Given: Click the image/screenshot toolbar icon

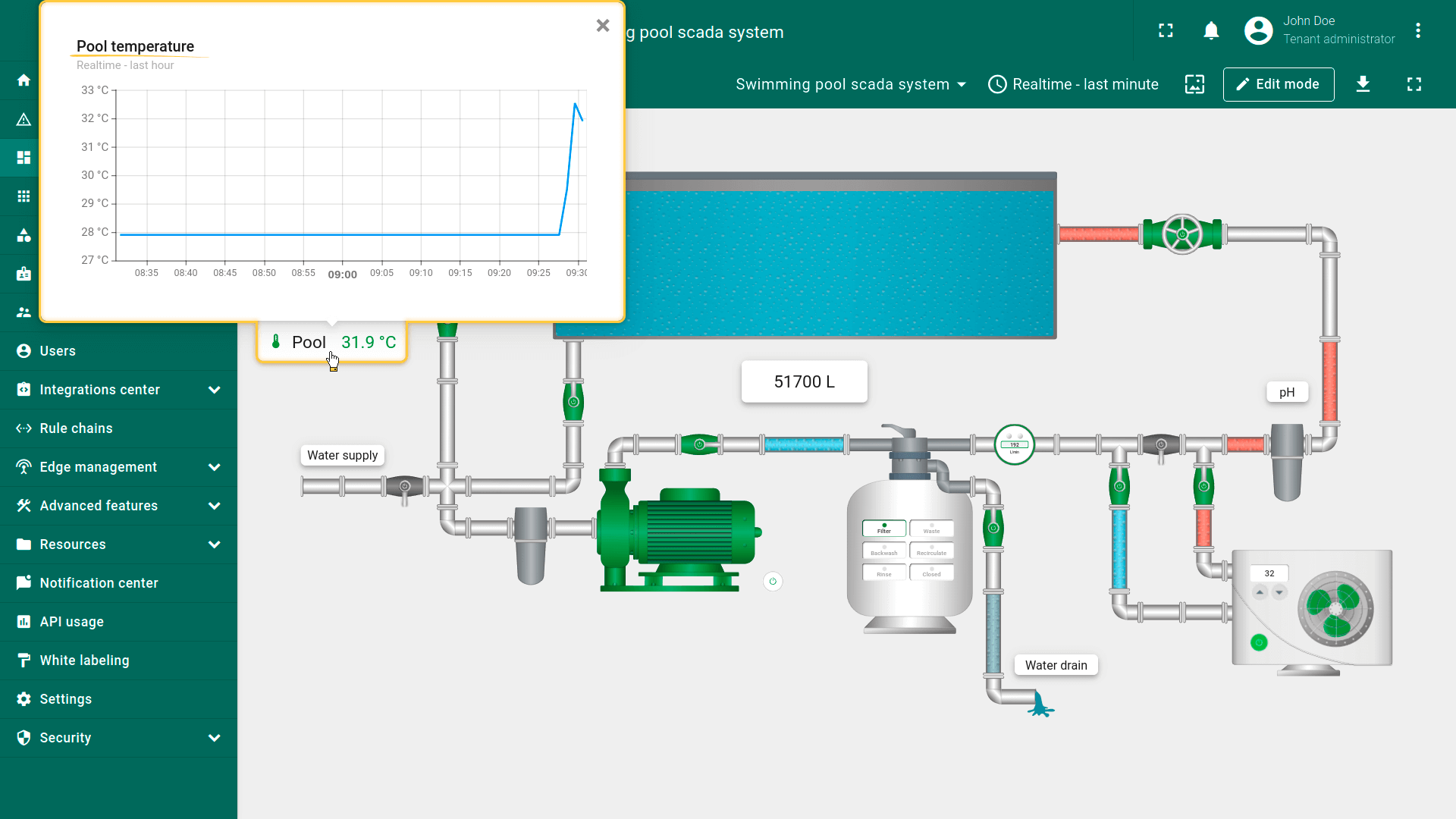Looking at the screenshot, I should (x=1194, y=84).
